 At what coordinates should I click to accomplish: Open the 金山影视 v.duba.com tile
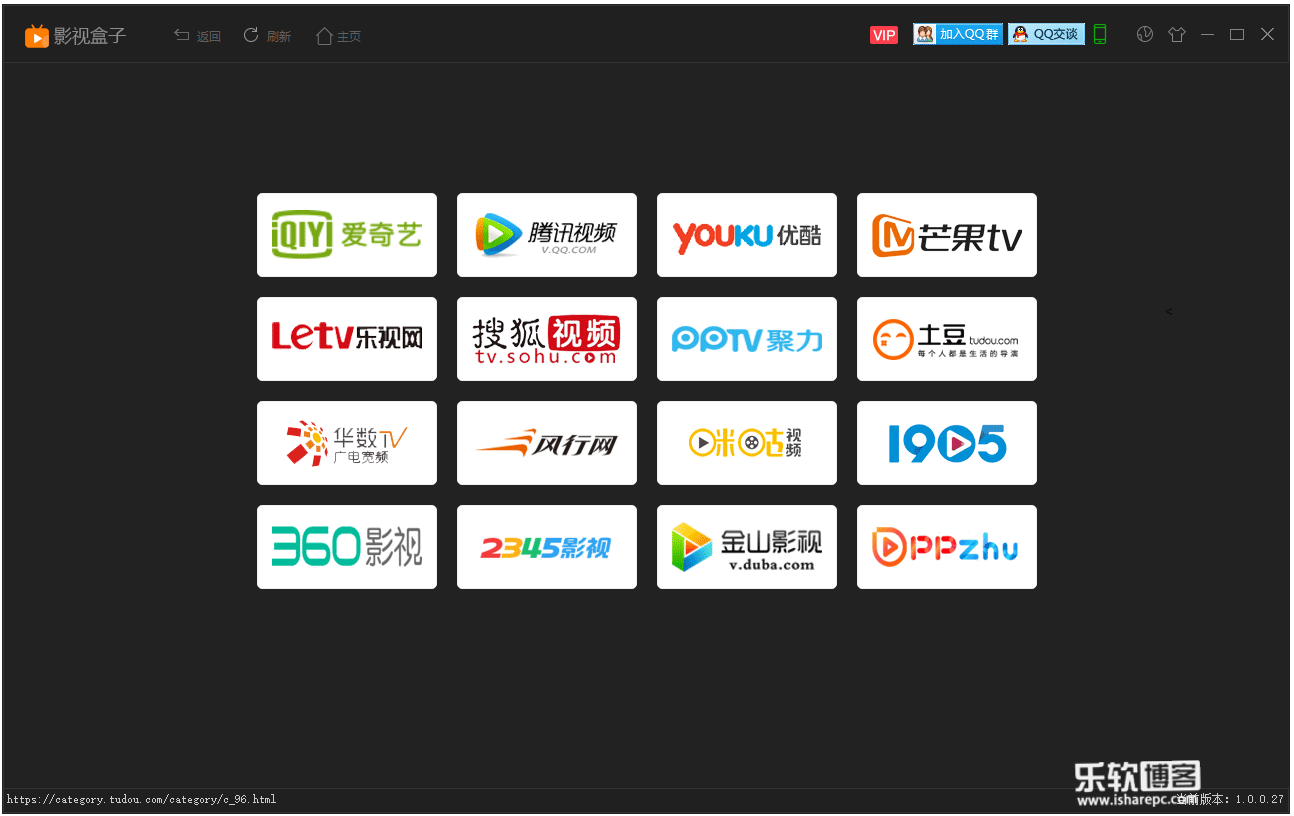pos(747,547)
